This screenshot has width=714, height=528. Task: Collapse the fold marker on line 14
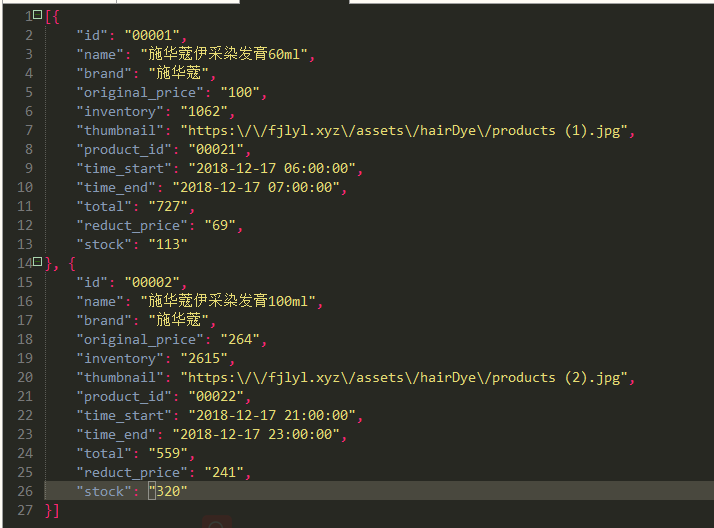click(x=38, y=261)
